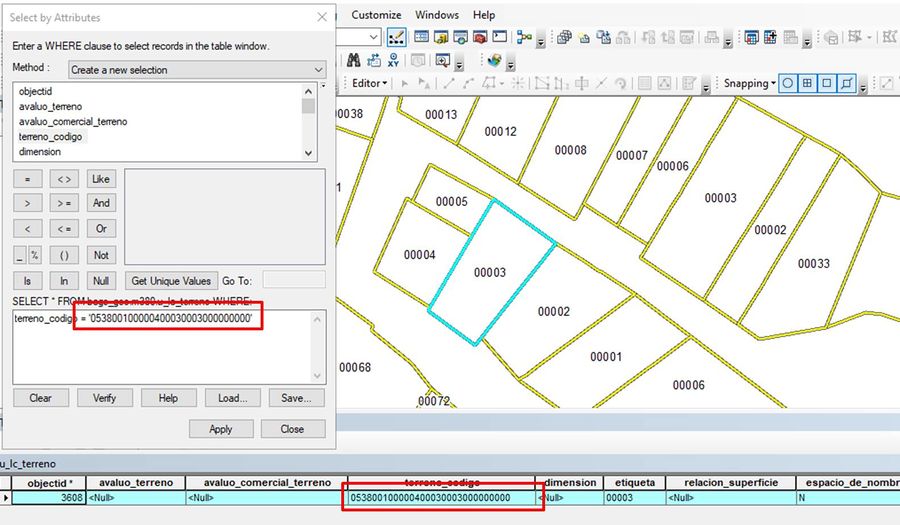Toggle Vertex Snapping square button

click(x=827, y=83)
